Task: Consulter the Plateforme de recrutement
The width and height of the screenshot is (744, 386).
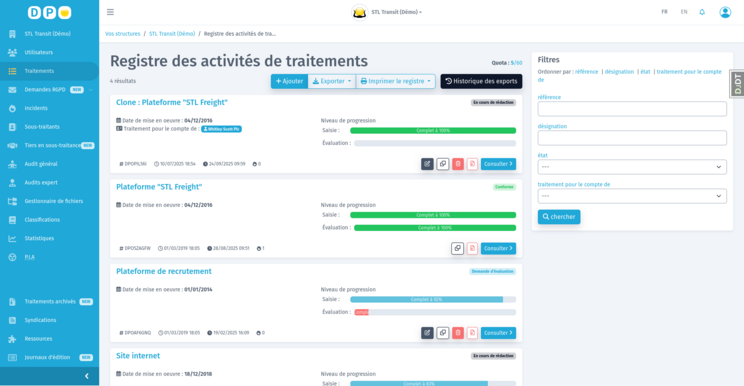Action: (498, 333)
